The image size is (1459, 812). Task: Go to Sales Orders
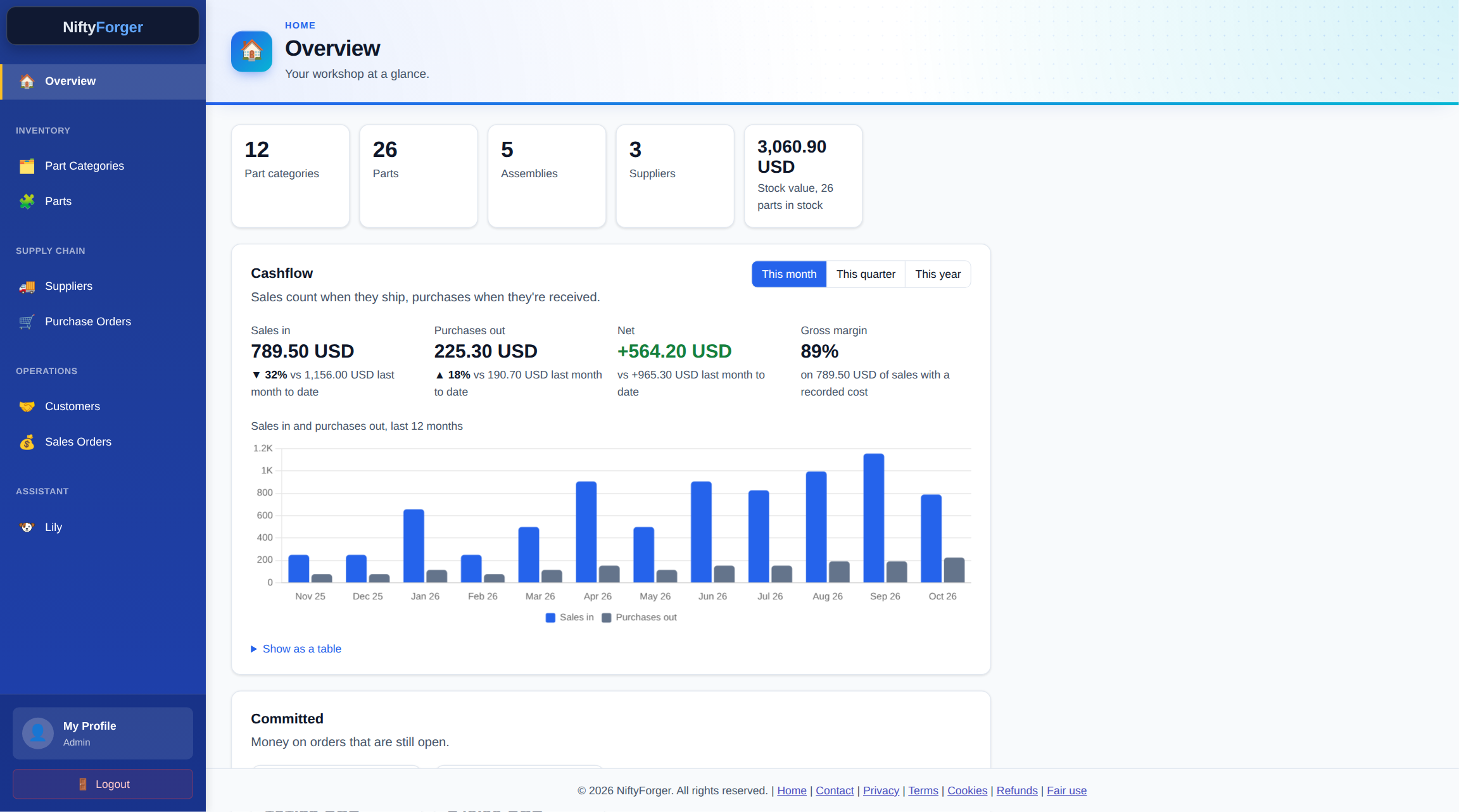coord(103,442)
